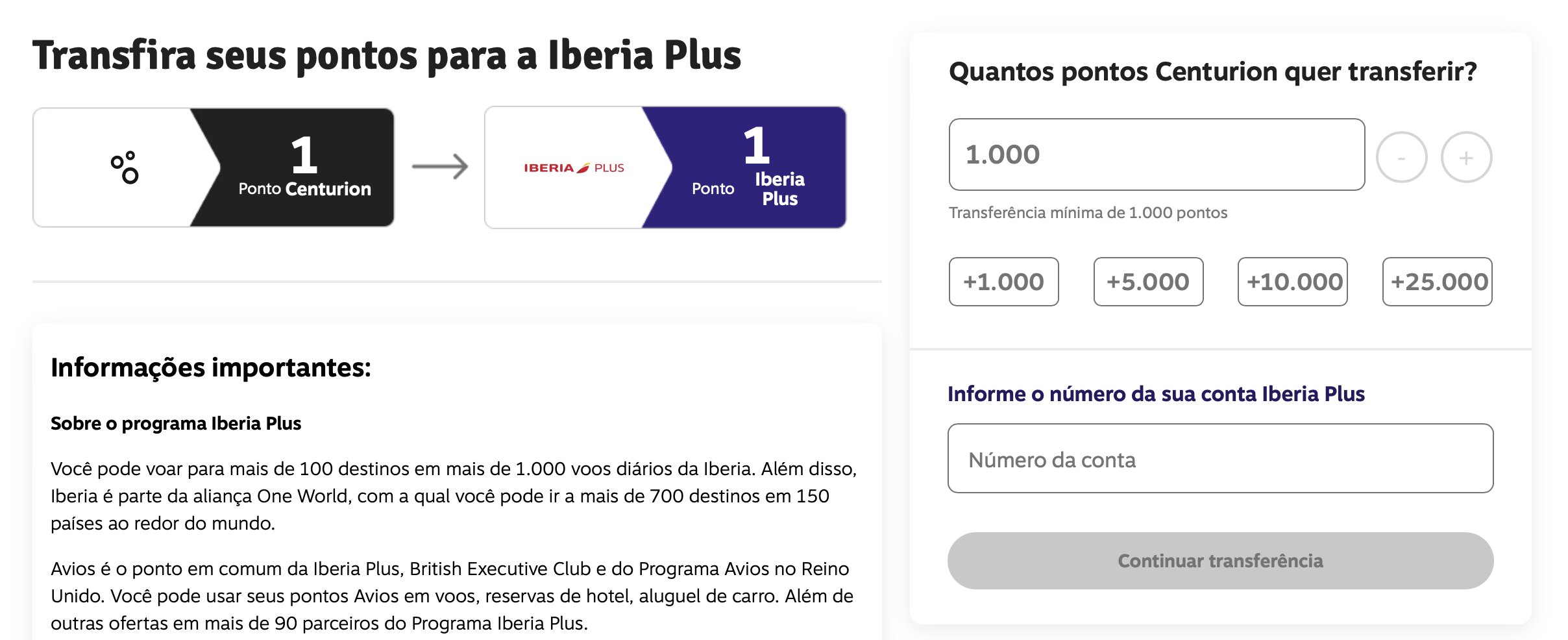Click the Transferência mínima de 1.000 pontos note
This screenshot has height=640, width=1568.
[x=1088, y=213]
